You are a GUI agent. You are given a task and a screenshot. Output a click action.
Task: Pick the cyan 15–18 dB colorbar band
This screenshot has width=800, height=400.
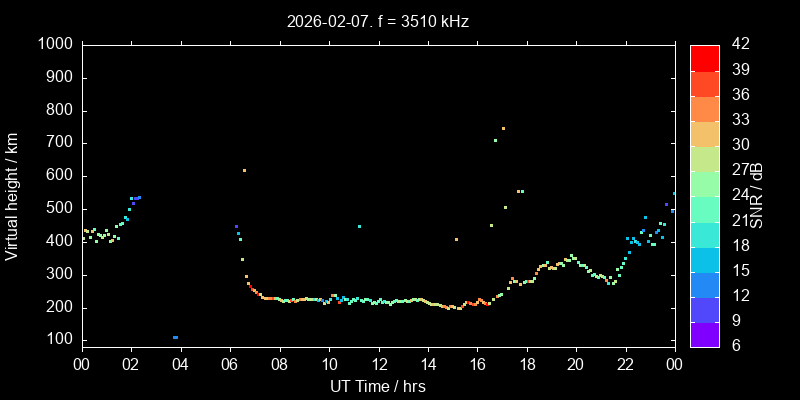(705, 258)
